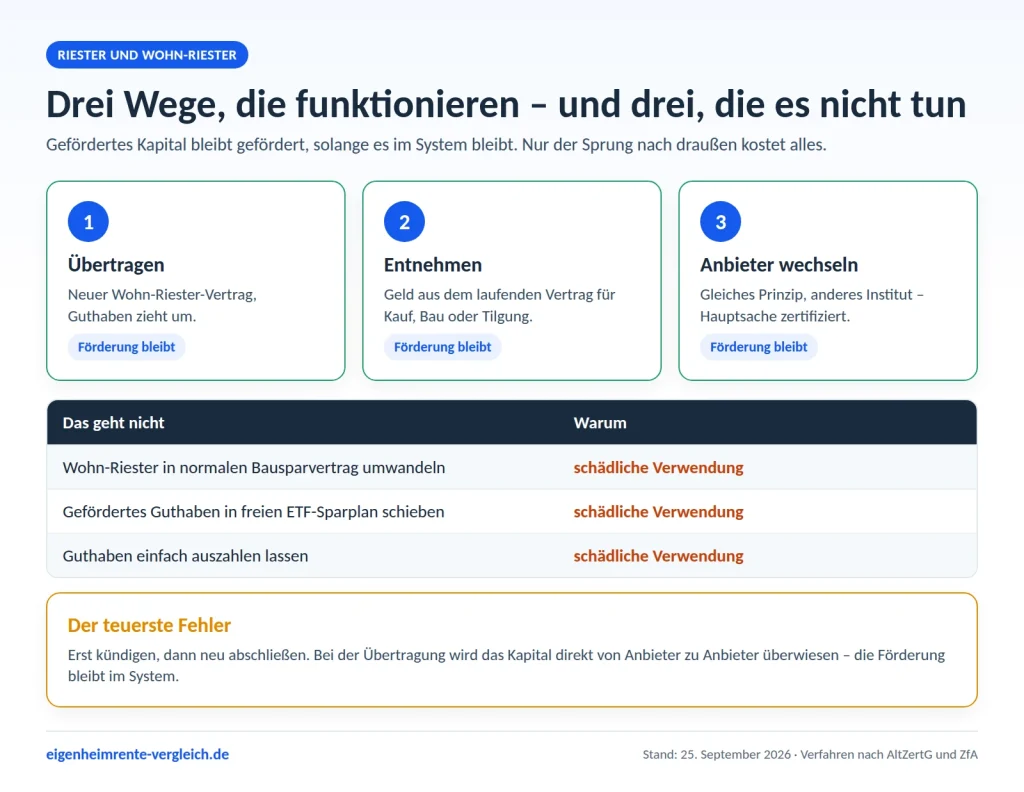Viewport: 1024px width, 792px height.
Task: Click the 'Übertragen' card heading
Action: 116,264
